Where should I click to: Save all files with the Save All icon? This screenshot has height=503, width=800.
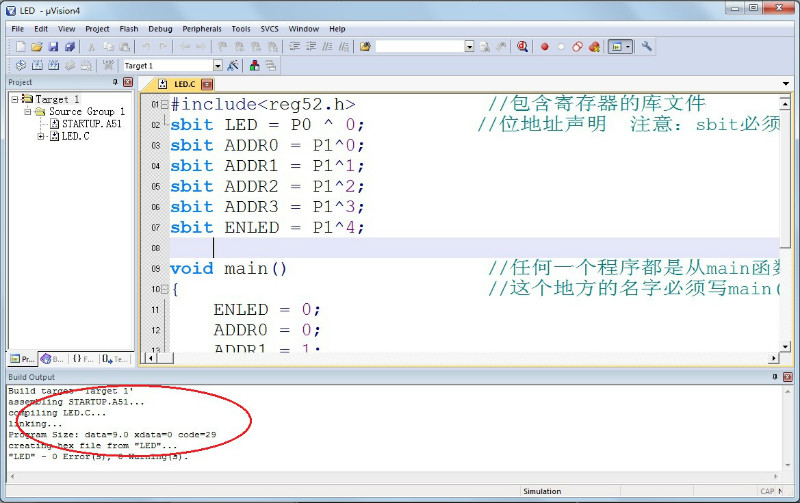pos(70,47)
